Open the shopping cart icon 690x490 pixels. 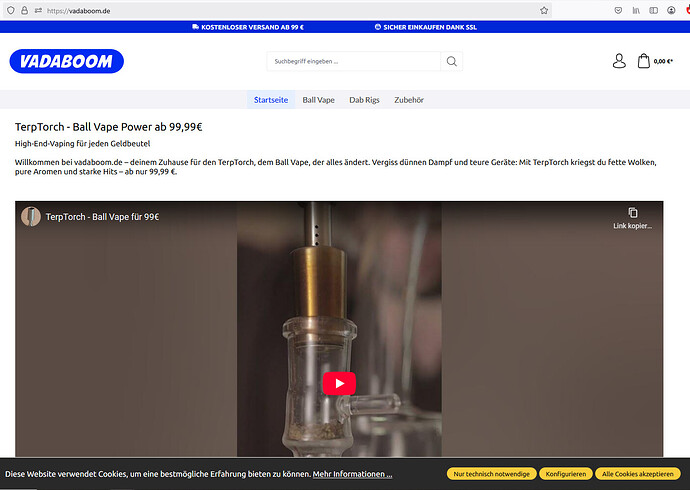pos(644,61)
